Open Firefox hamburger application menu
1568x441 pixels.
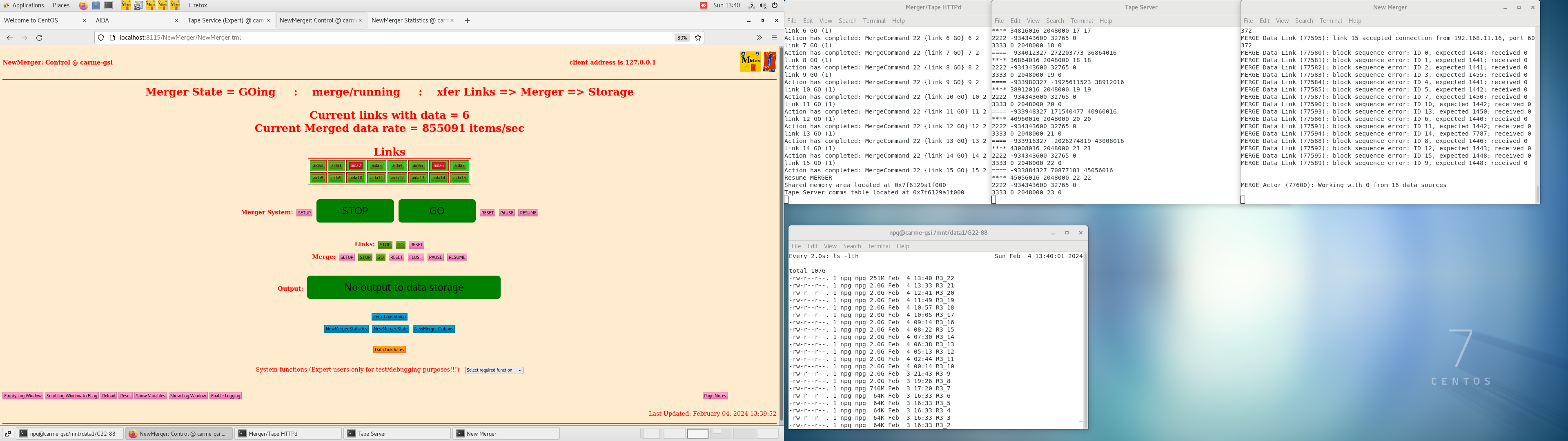(x=774, y=38)
